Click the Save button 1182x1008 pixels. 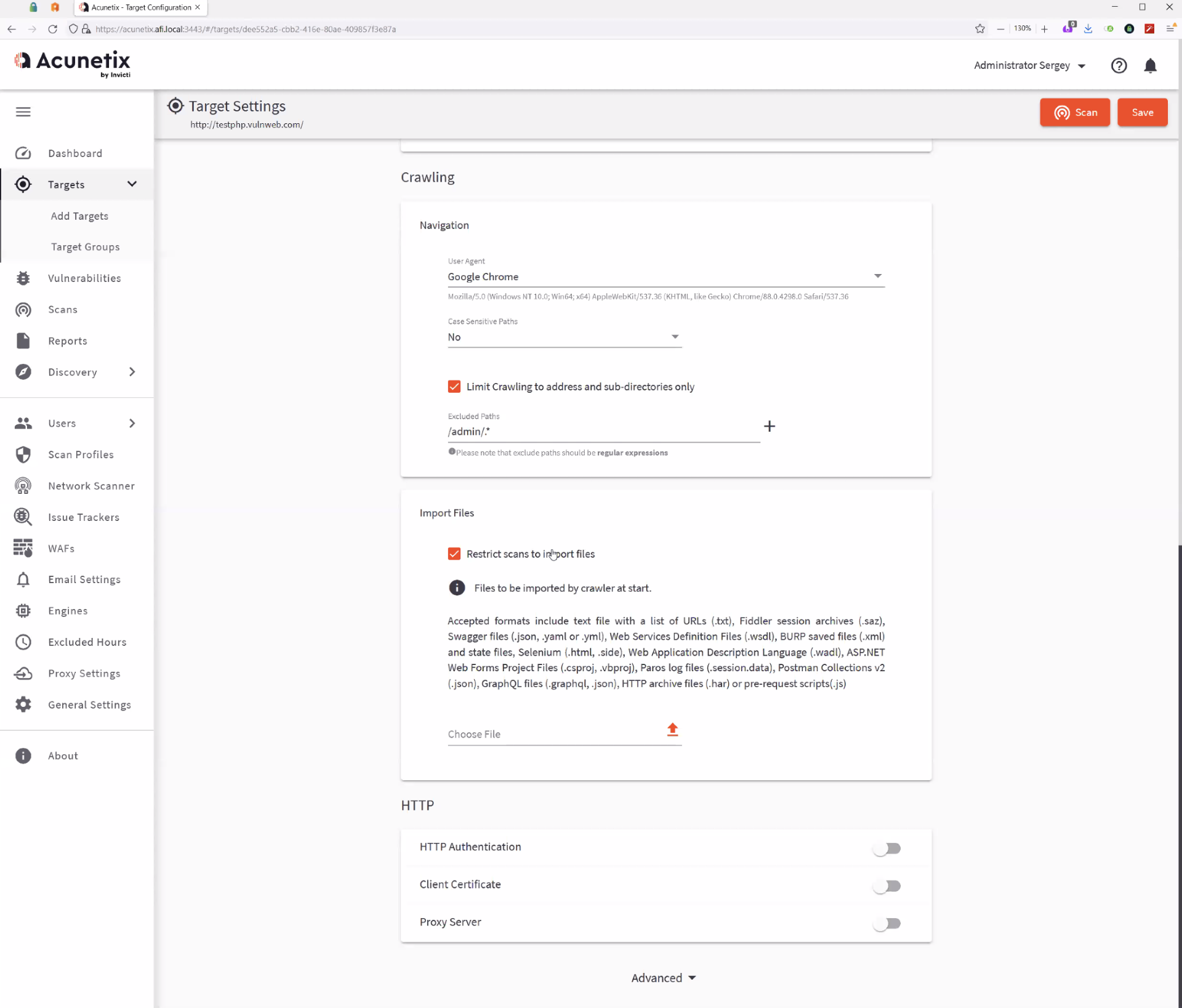click(x=1142, y=112)
